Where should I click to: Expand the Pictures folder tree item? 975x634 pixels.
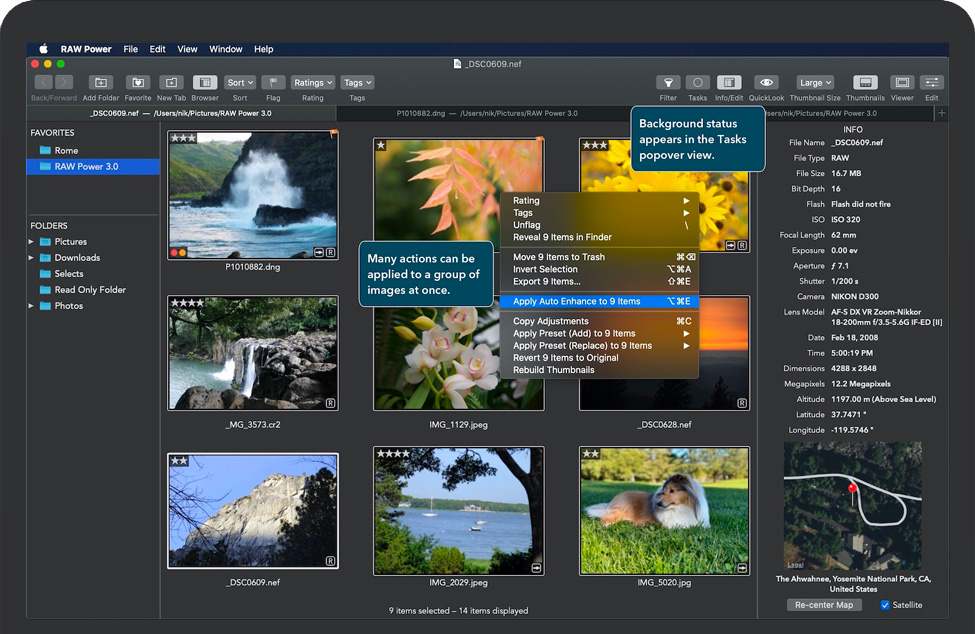[33, 242]
